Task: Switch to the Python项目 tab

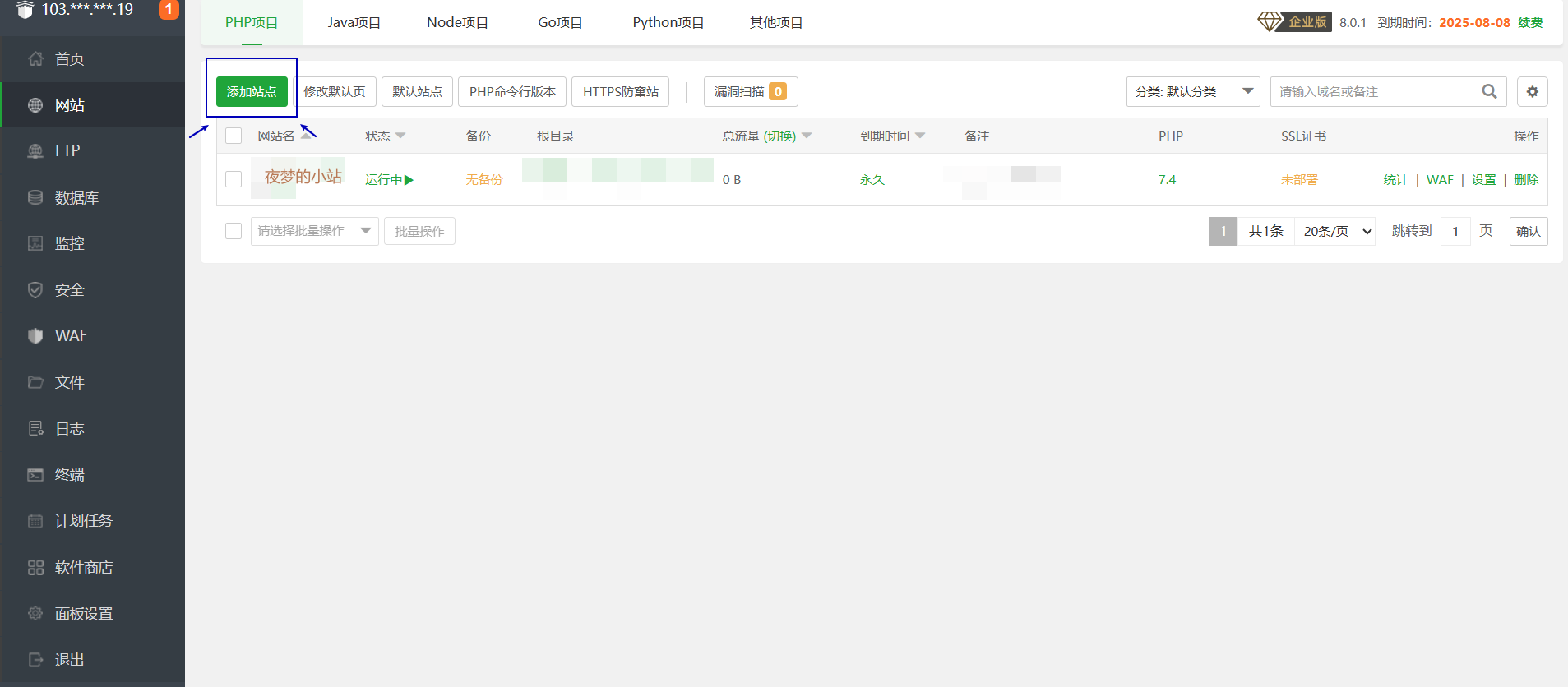Action: tap(668, 23)
